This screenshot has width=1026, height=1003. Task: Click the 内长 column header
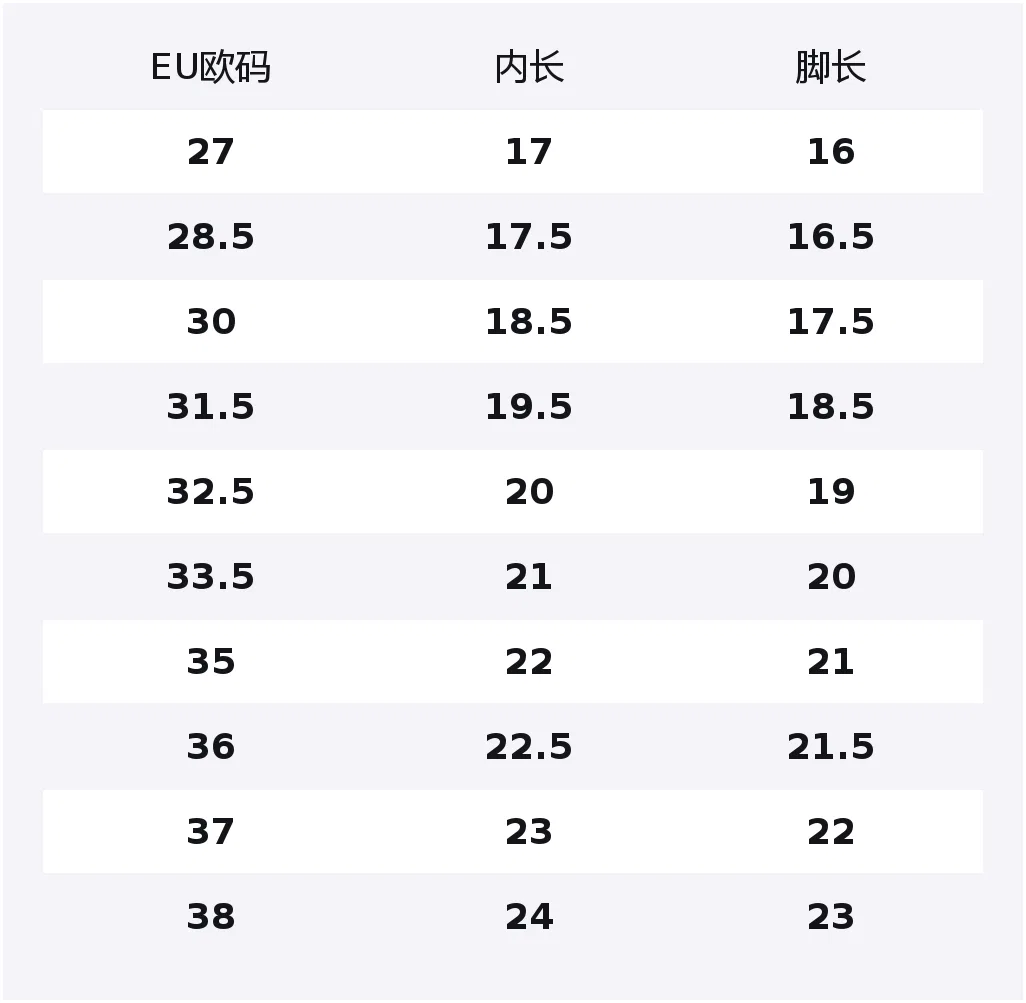(x=529, y=67)
